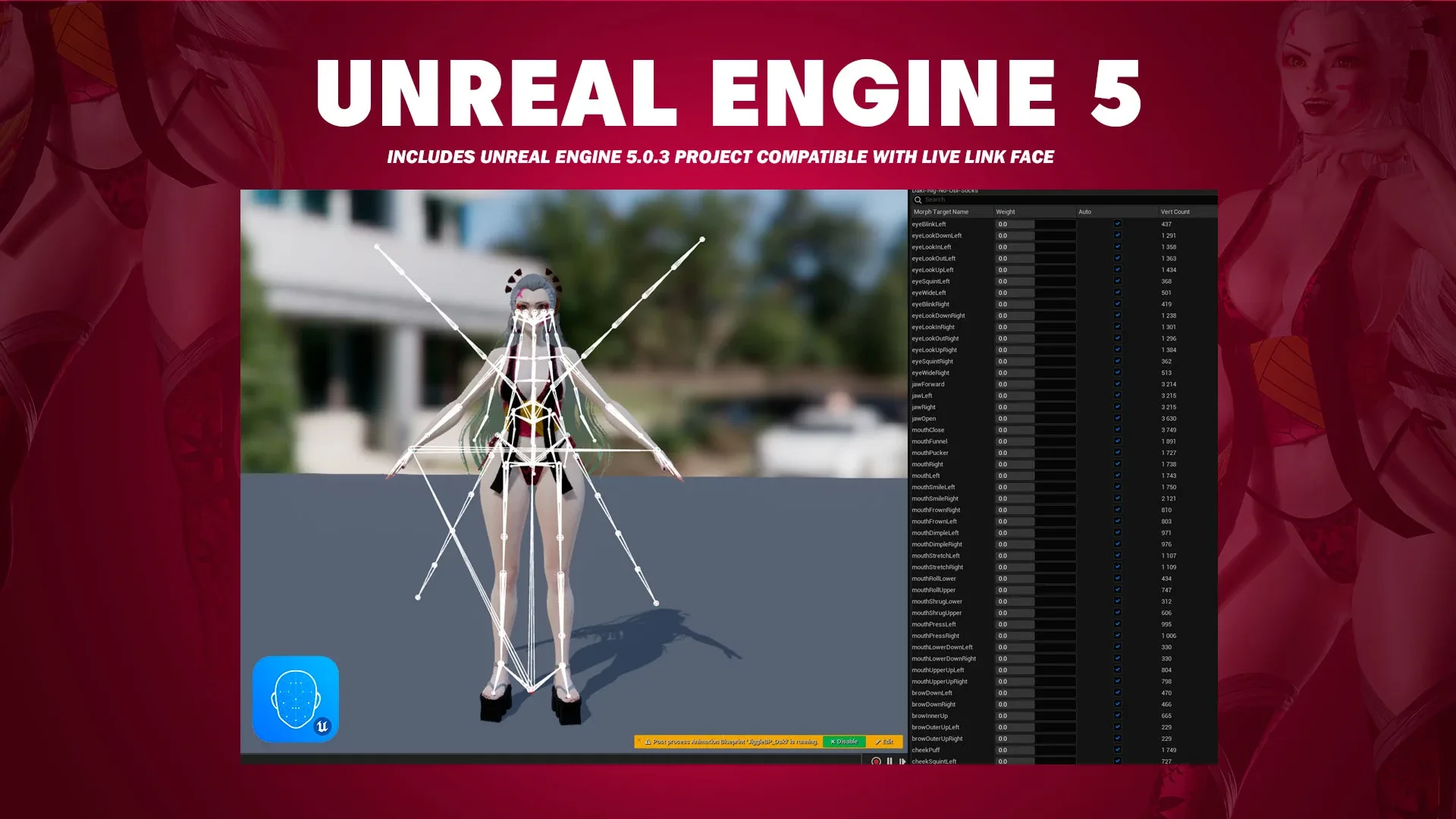Dismiss the post process notification with X
The image size is (1456, 819).
point(640,739)
